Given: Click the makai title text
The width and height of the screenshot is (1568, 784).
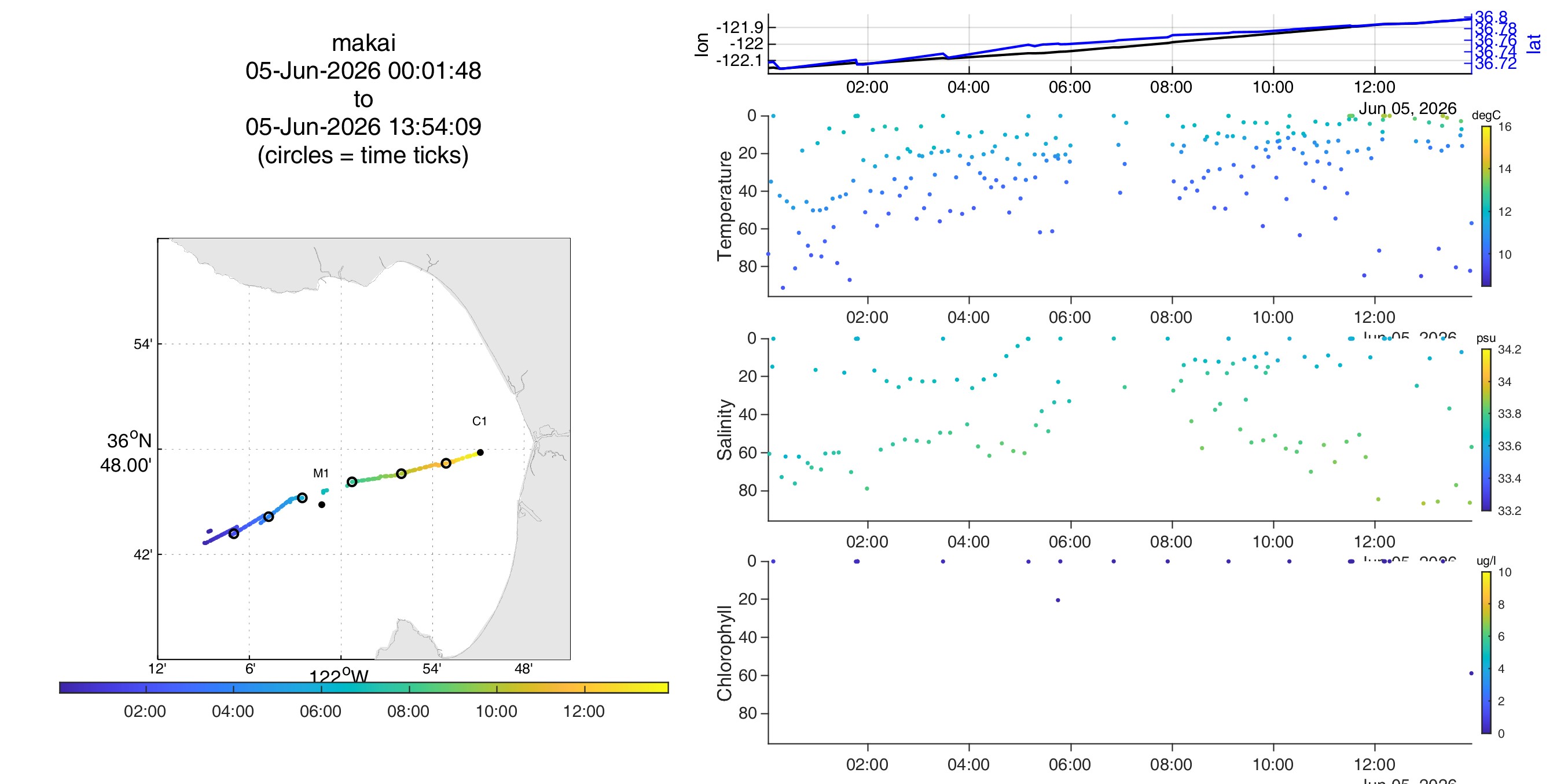Looking at the screenshot, I should 363,43.
